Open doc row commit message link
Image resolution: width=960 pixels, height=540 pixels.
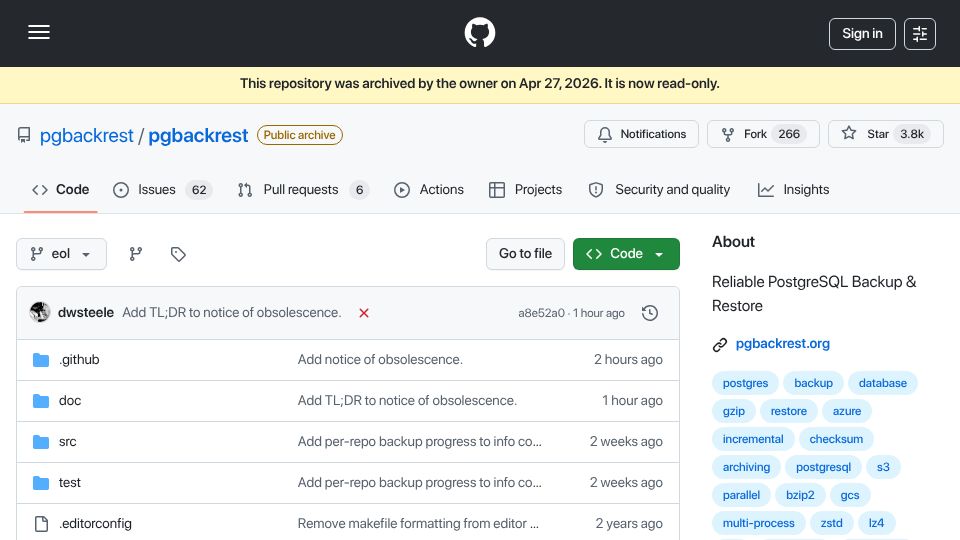click(x=407, y=400)
